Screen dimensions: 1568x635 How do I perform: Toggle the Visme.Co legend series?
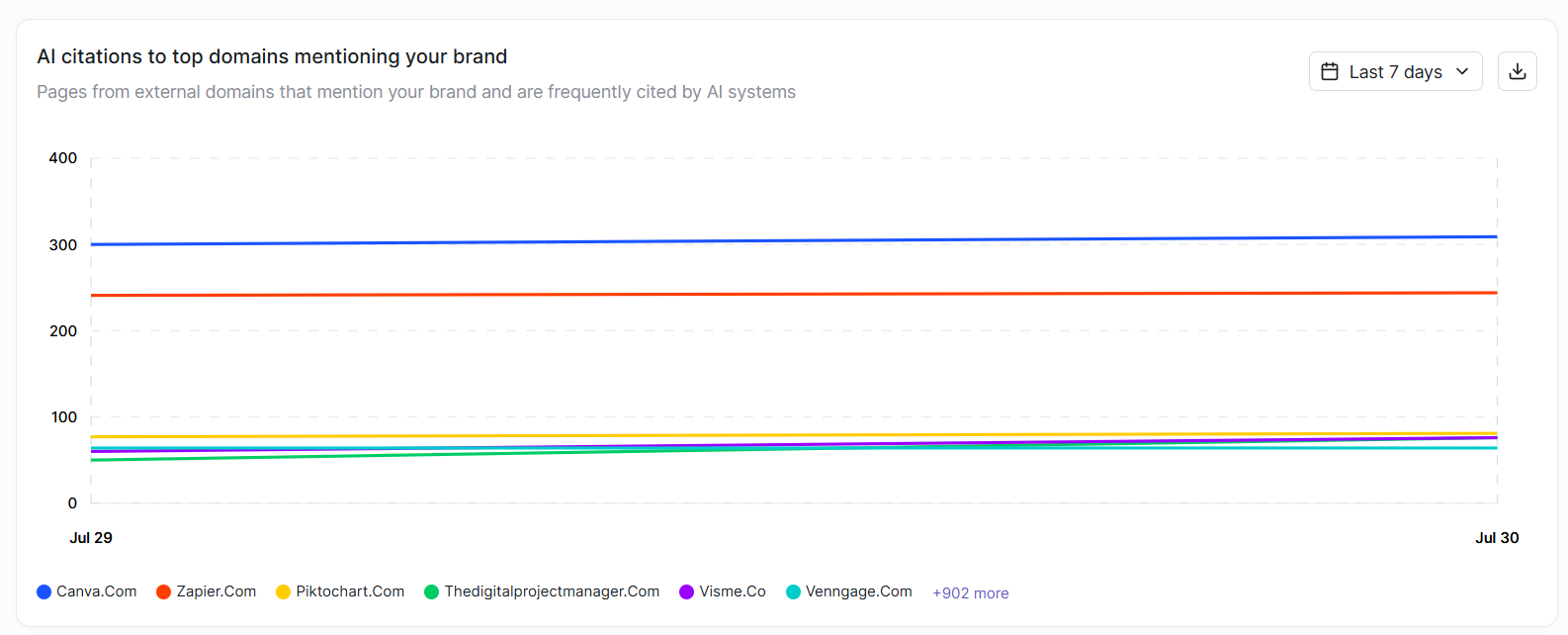click(723, 591)
